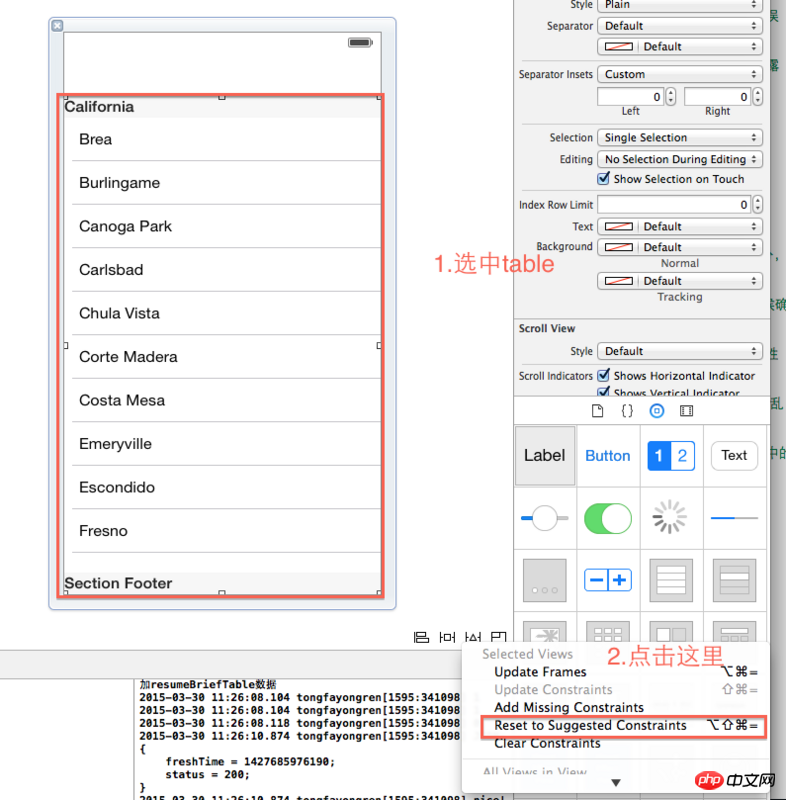This screenshot has height=800, width=786.
Task: Select the Switch object in library
Action: 607,518
